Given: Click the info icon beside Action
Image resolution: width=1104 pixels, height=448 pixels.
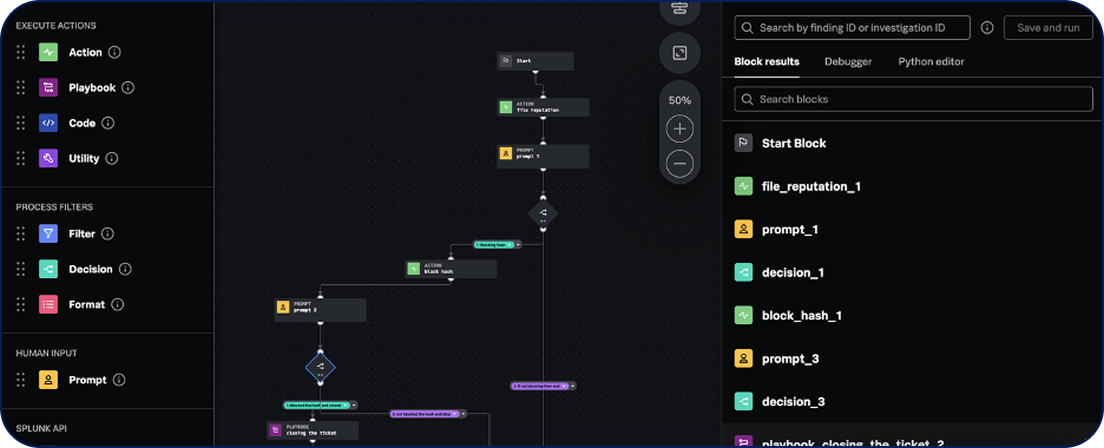Looking at the screenshot, I should (x=115, y=53).
